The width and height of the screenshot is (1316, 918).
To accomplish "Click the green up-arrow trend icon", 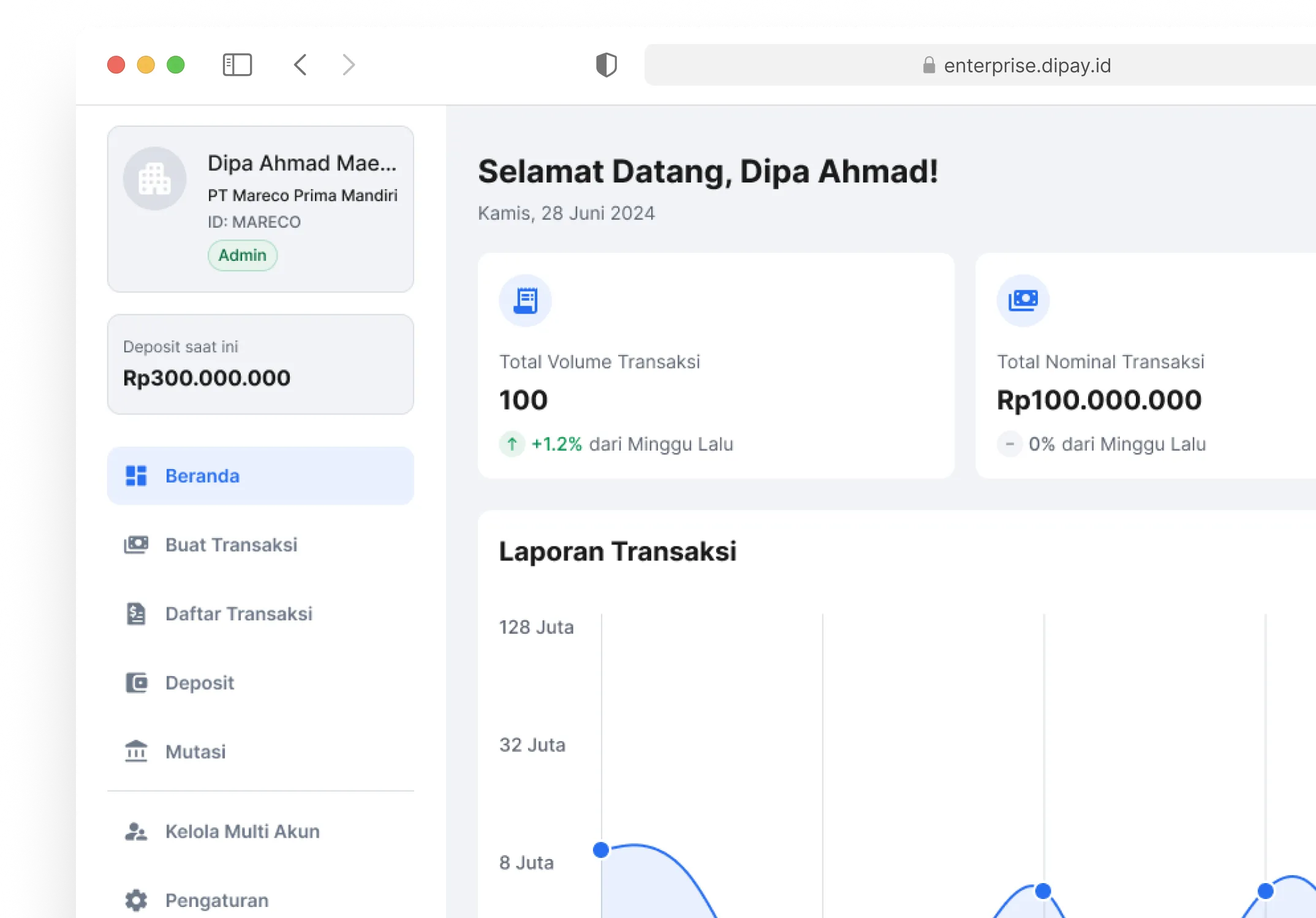I will 512,444.
